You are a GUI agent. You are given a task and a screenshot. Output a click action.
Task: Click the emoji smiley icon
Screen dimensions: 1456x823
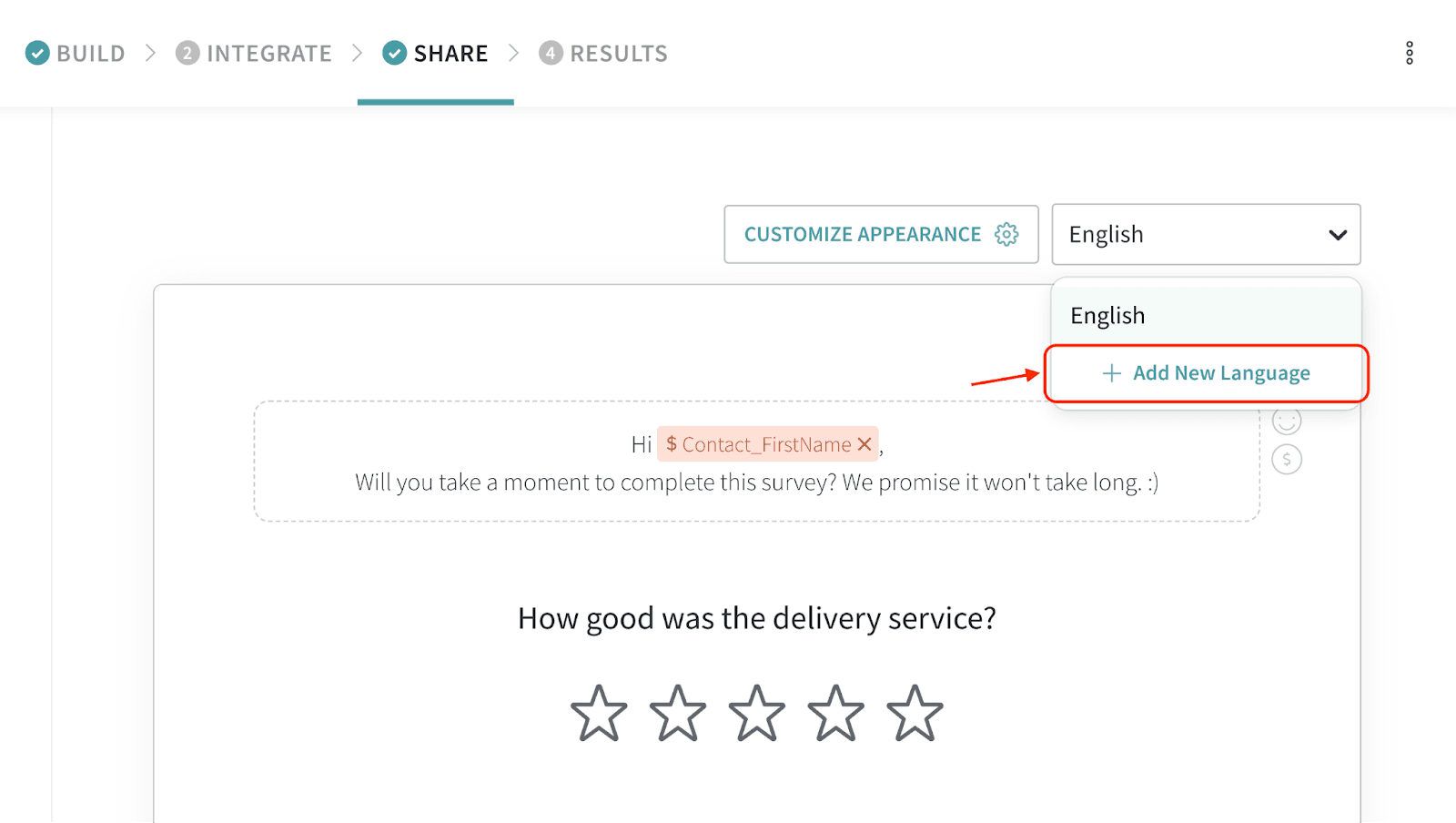coord(1286,421)
